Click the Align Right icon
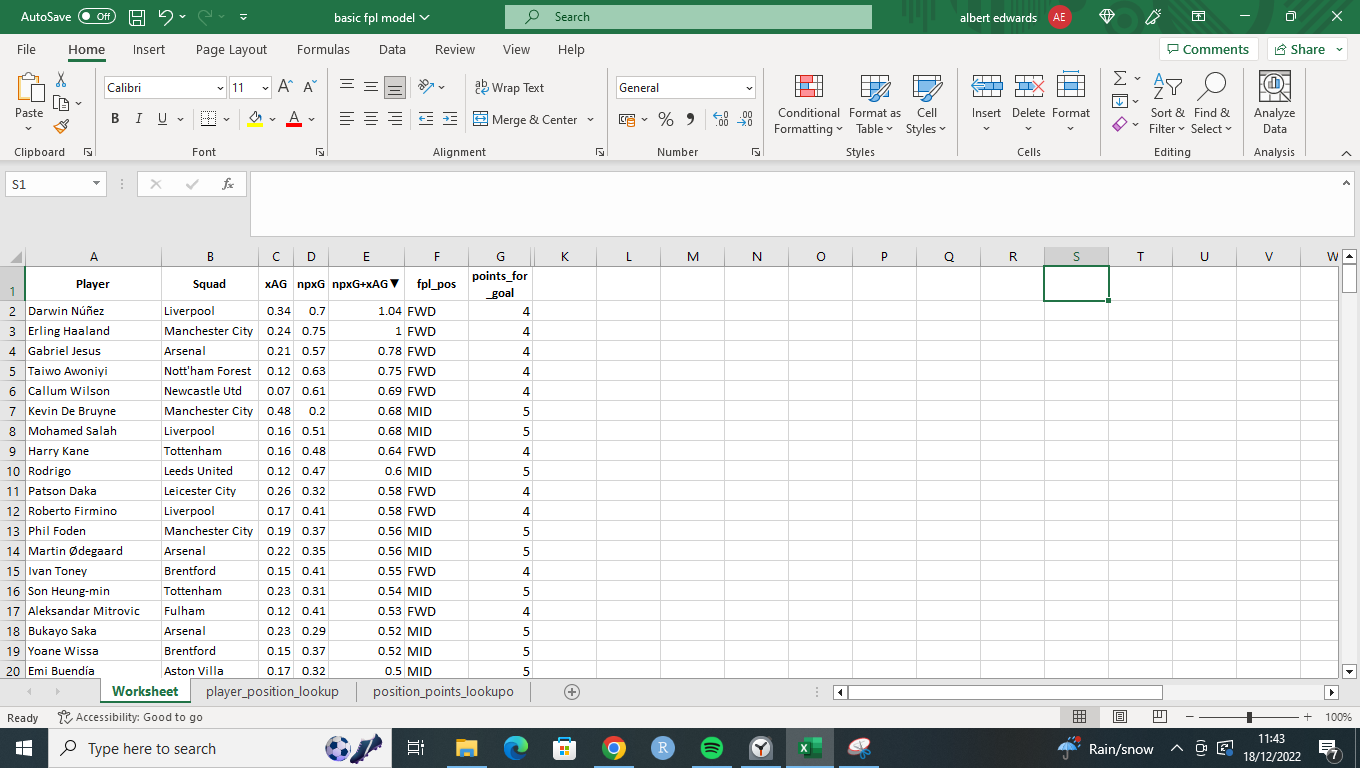 click(x=395, y=119)
